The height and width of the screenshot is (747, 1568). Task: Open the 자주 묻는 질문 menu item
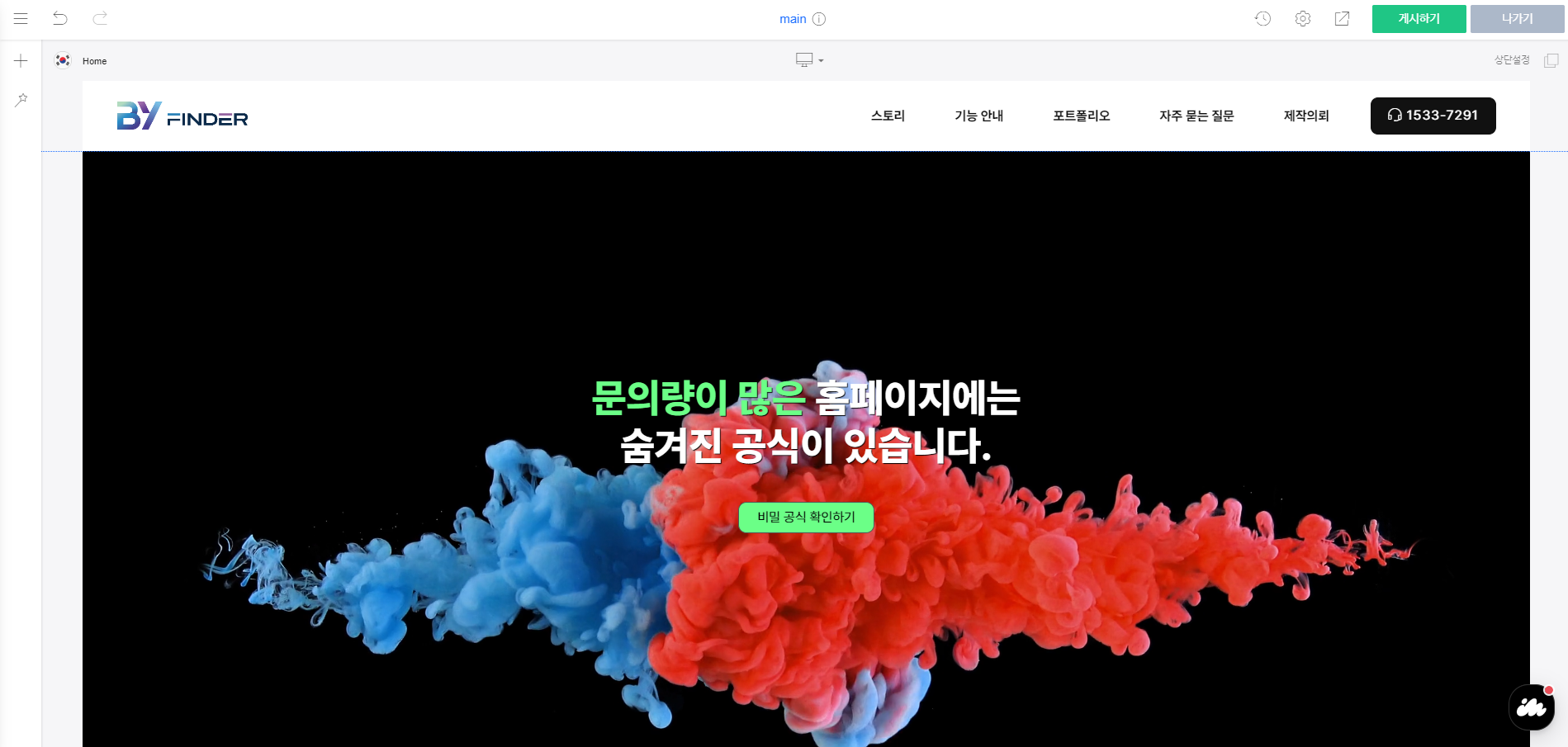(1196, 116)
